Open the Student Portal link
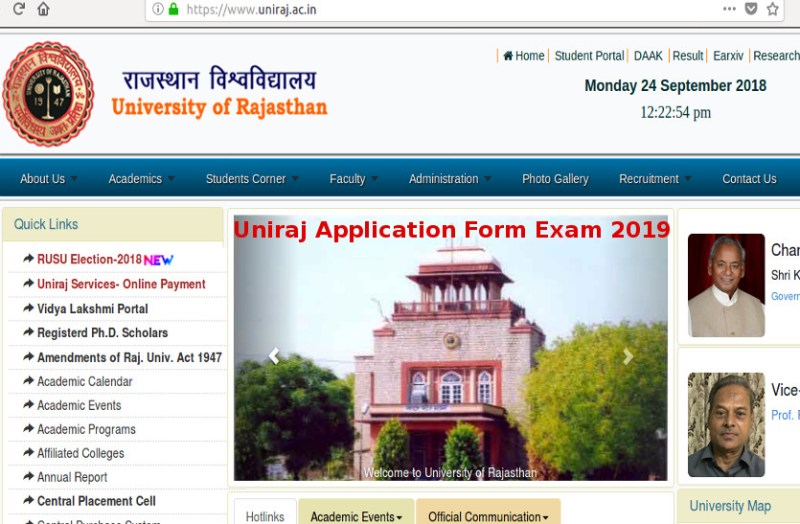The width and height of the screenshot is (800, 524). 589,56
